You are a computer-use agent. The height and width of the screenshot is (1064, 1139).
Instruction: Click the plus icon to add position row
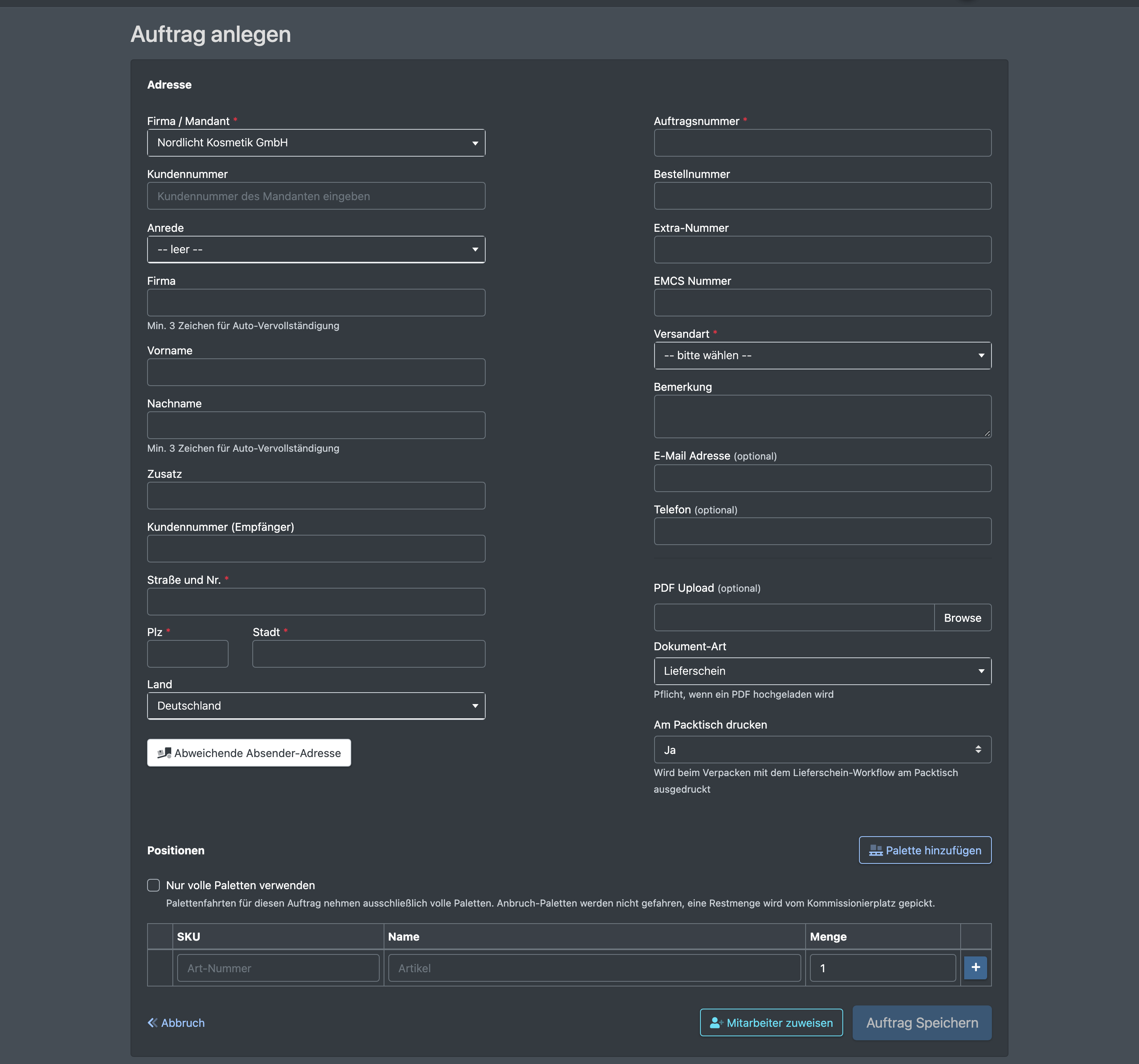975,968
